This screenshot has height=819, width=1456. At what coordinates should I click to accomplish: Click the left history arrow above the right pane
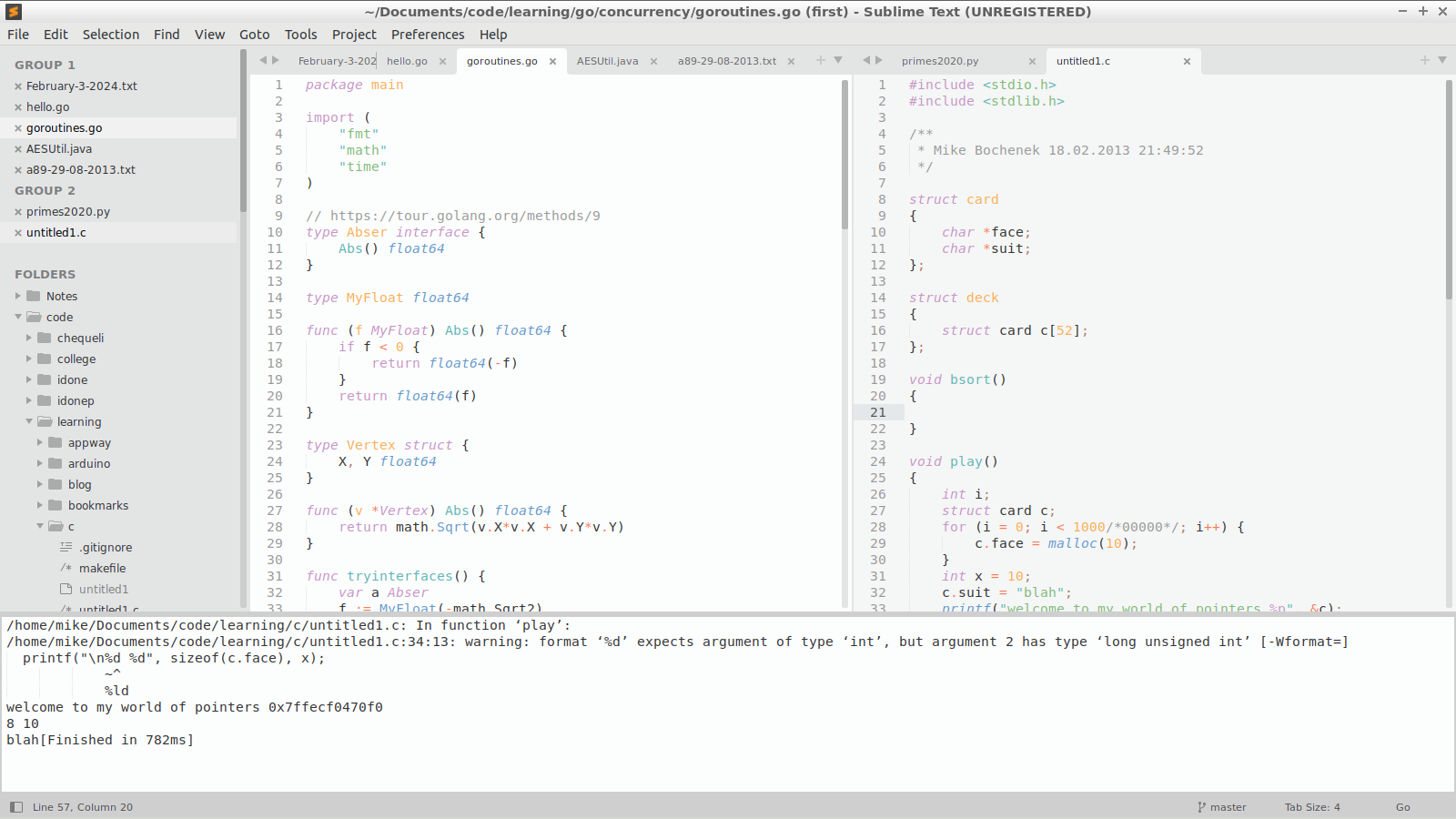coord(865,60)
